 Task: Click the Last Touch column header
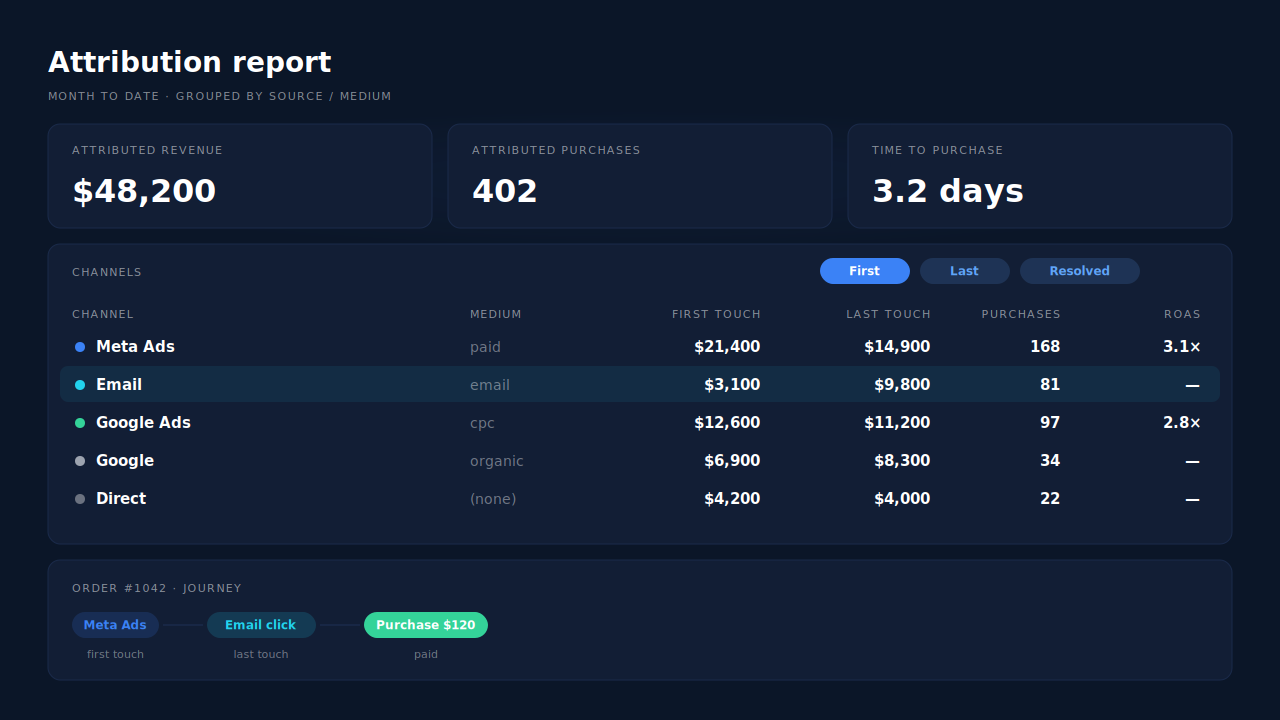[888, 314]
